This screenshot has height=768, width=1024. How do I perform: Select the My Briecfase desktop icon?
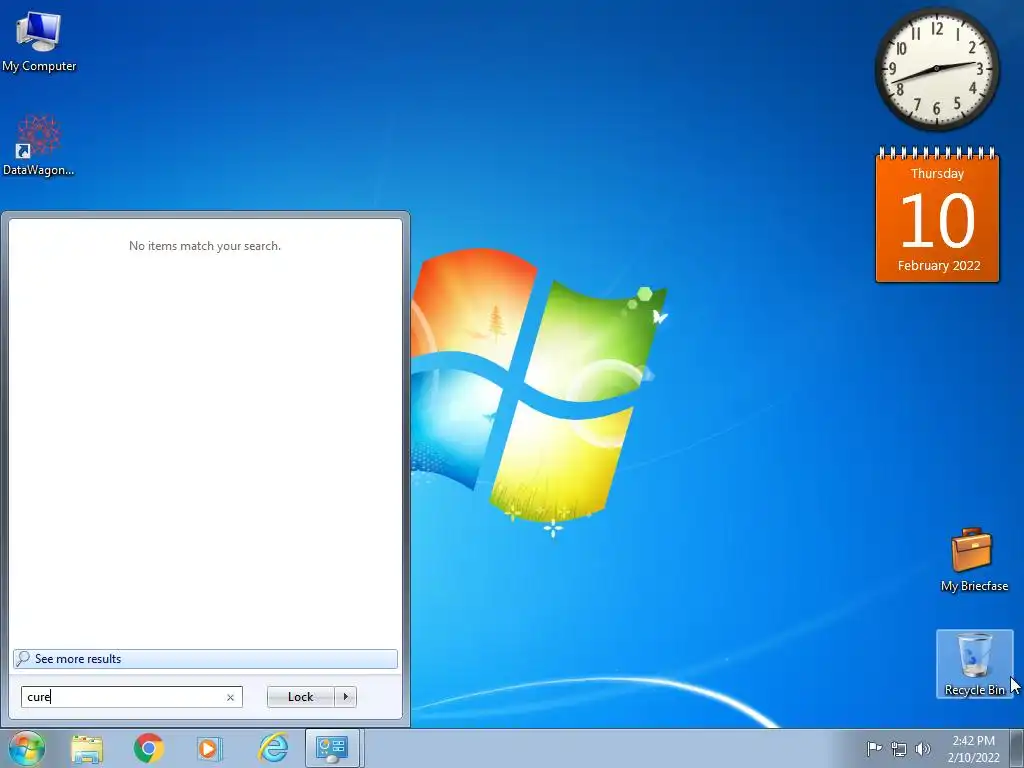[x=974, y=560]
